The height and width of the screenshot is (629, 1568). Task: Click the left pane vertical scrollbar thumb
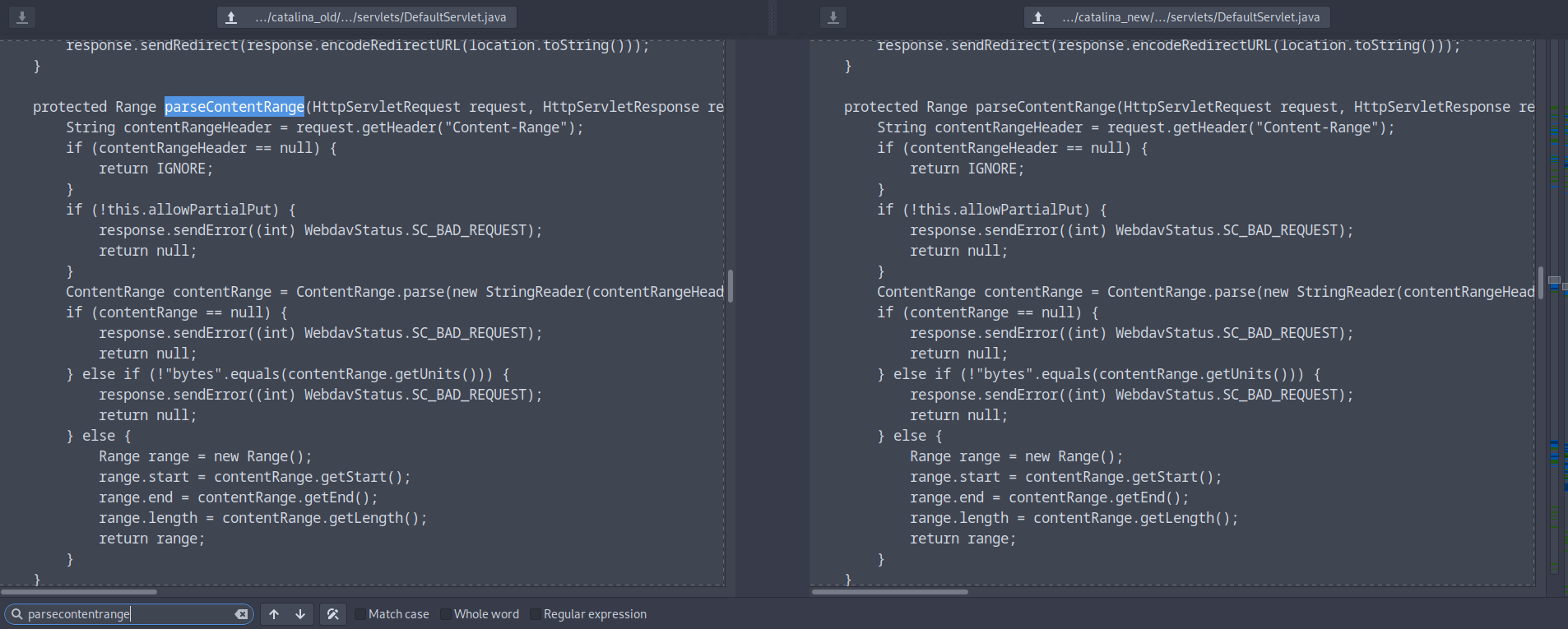[x=730, y=285]
